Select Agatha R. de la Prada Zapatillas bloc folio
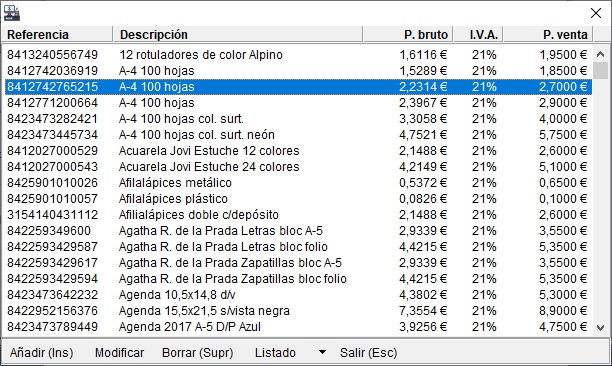The image size is (612, 366). point(299,279)
